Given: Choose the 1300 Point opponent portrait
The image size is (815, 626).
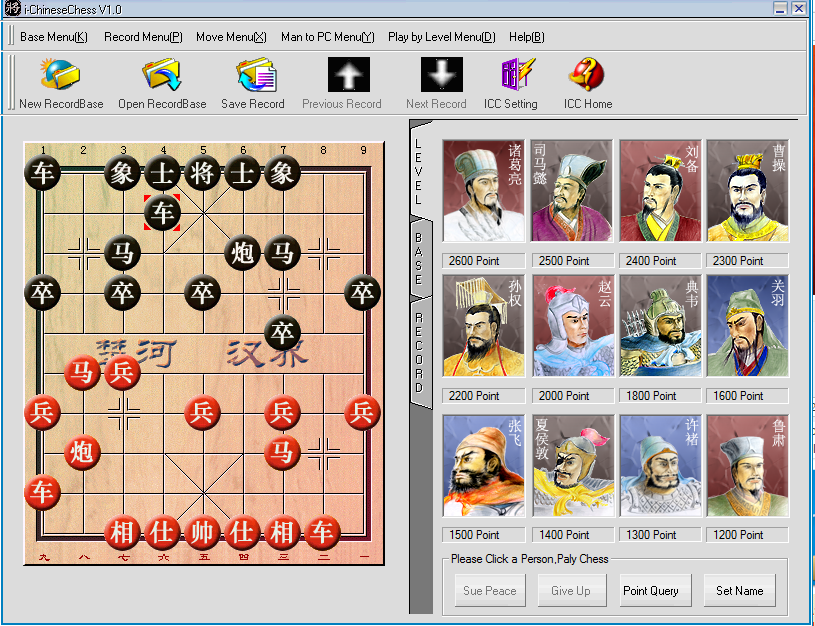Looking at the screenshot, I should pyautogui.click(x=660, y=466).
